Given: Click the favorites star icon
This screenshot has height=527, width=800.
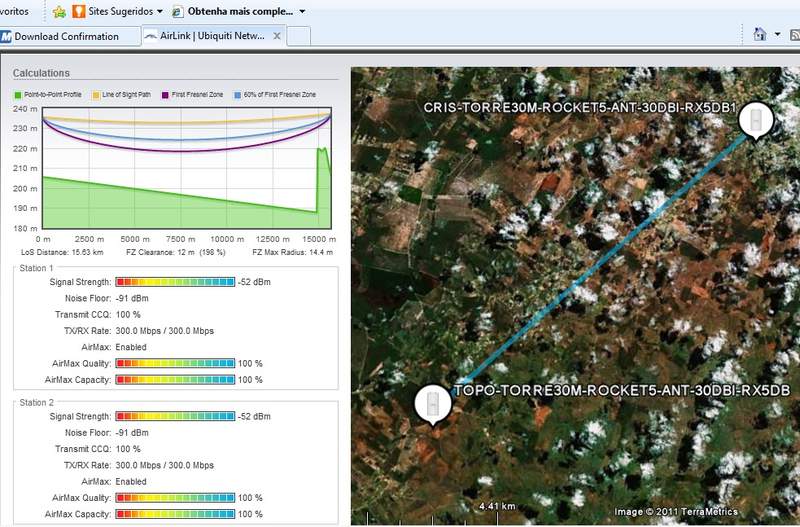Looking at the screenshot, I should (59, 11).
